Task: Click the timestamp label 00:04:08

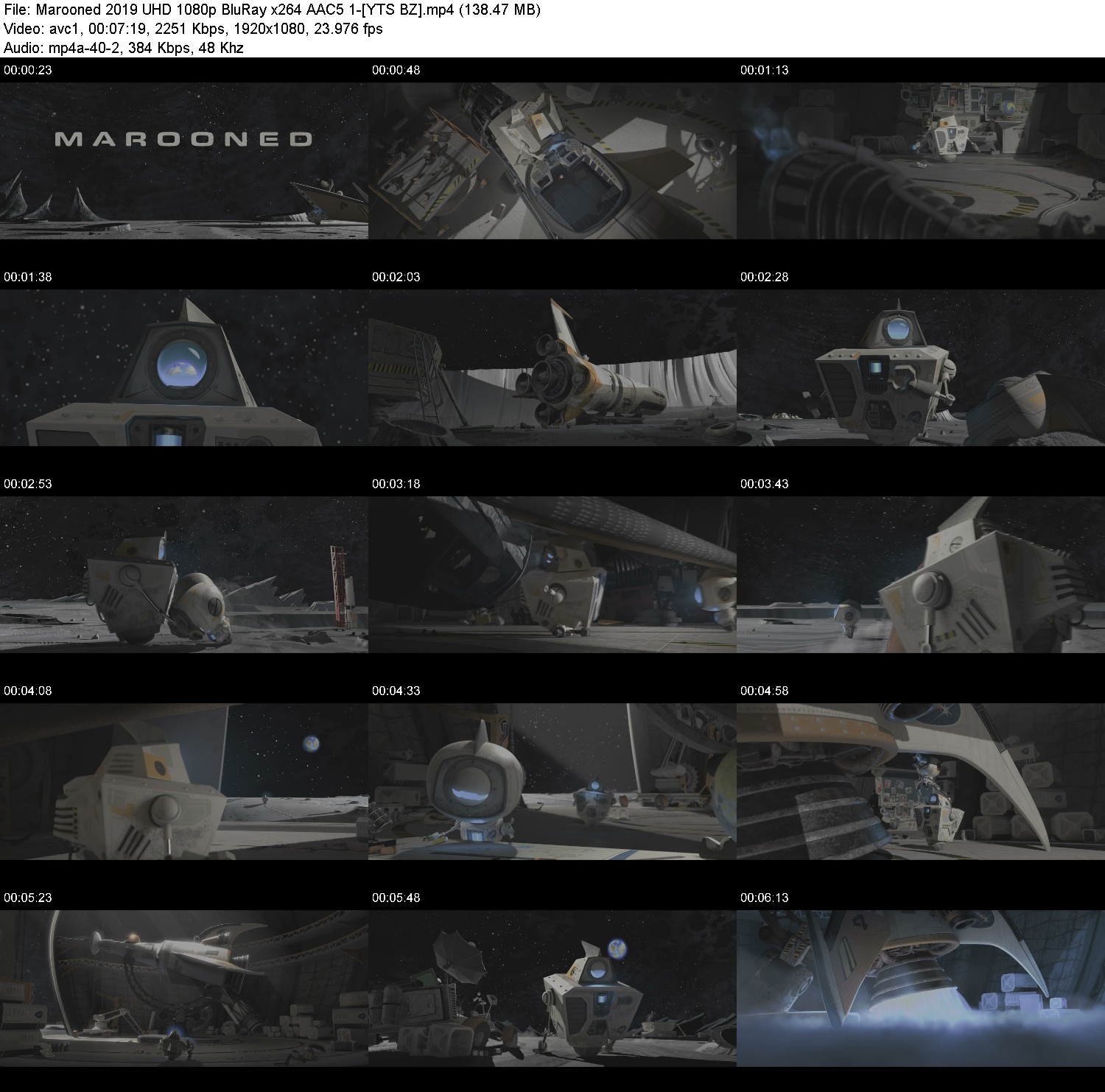Action: (x=28, y=691)
